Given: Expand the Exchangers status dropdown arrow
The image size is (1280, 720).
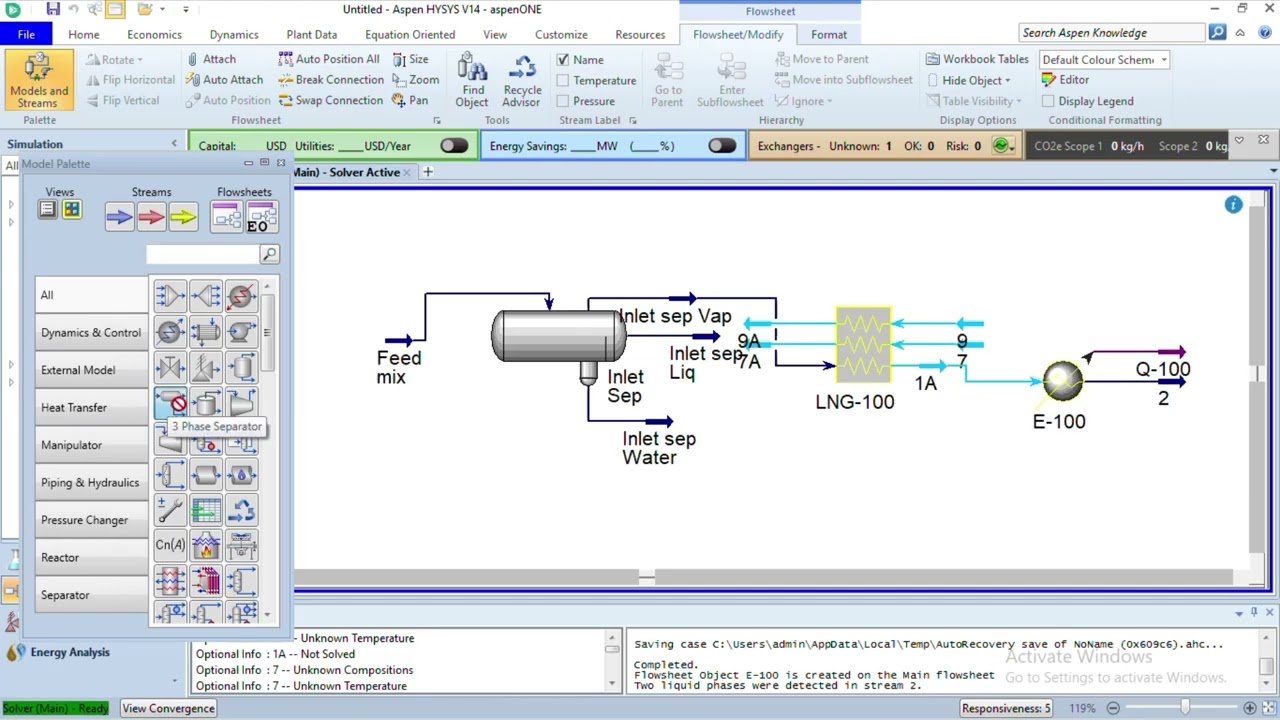Looking at the screenshot, I should pos(1013,147).
